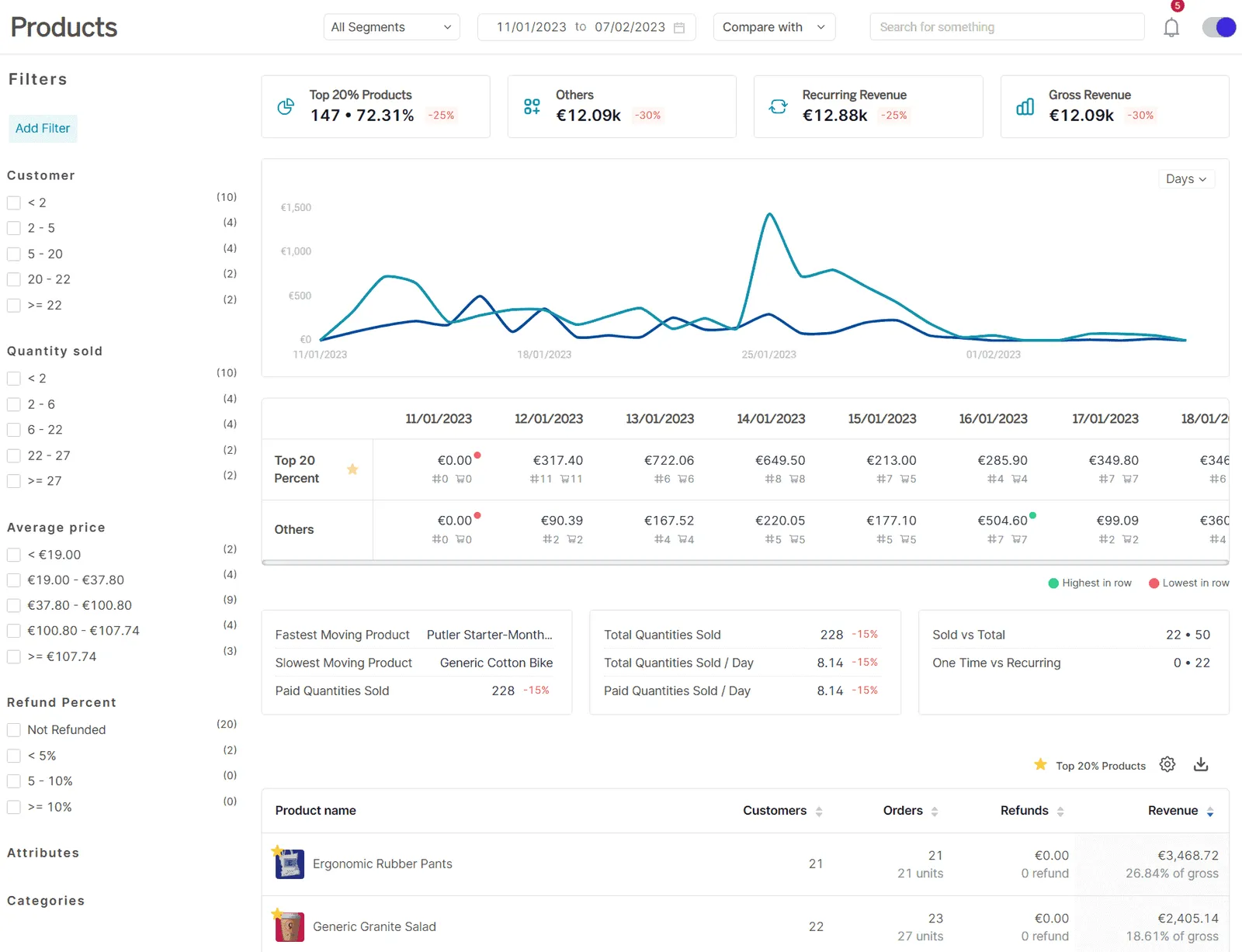This screenshot has height=952, width=1242.
Task: Click the Recurring Revenue summary card
Action: [868, 106]
